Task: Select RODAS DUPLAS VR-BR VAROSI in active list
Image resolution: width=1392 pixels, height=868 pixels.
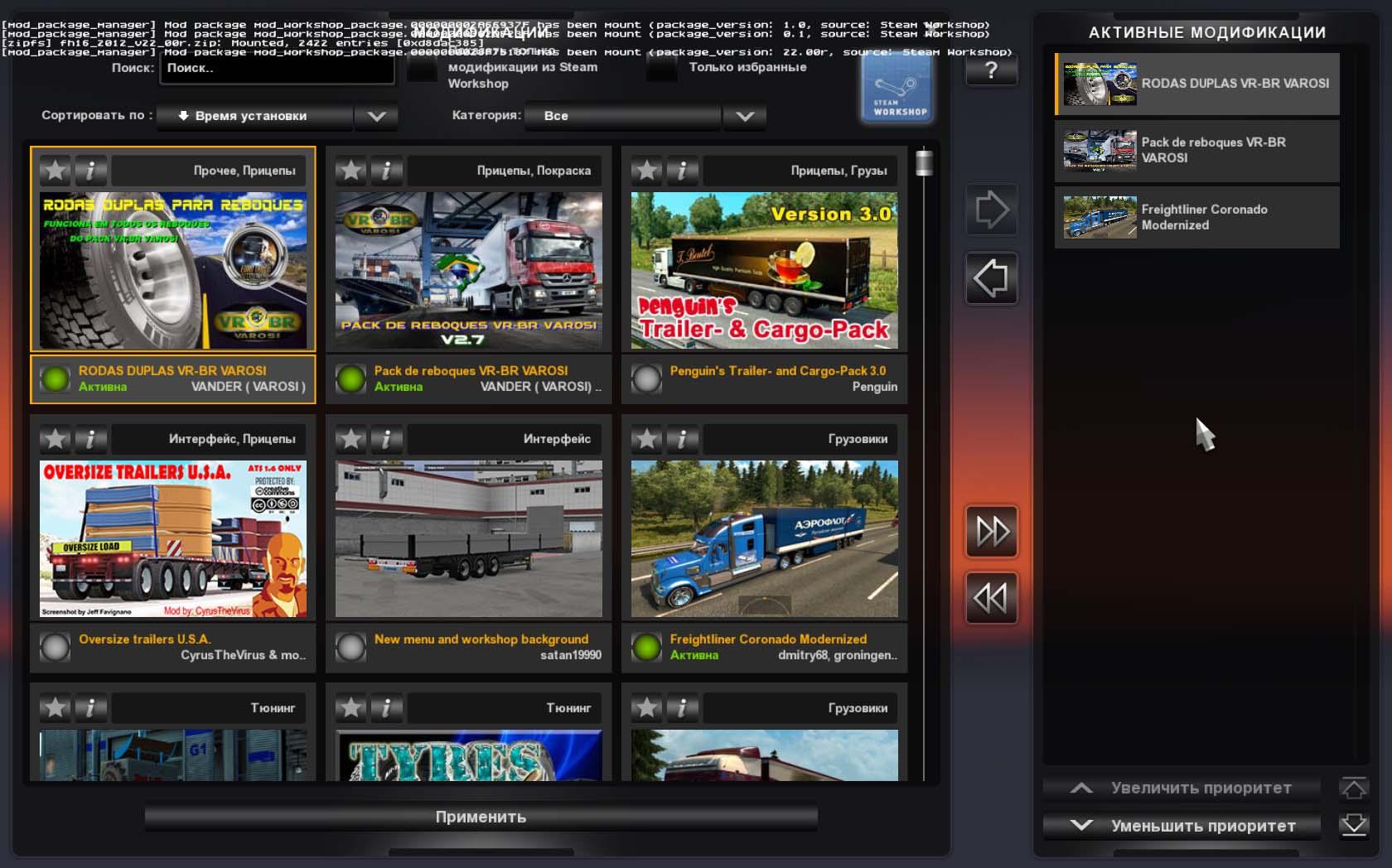Action: (1197, 84)
